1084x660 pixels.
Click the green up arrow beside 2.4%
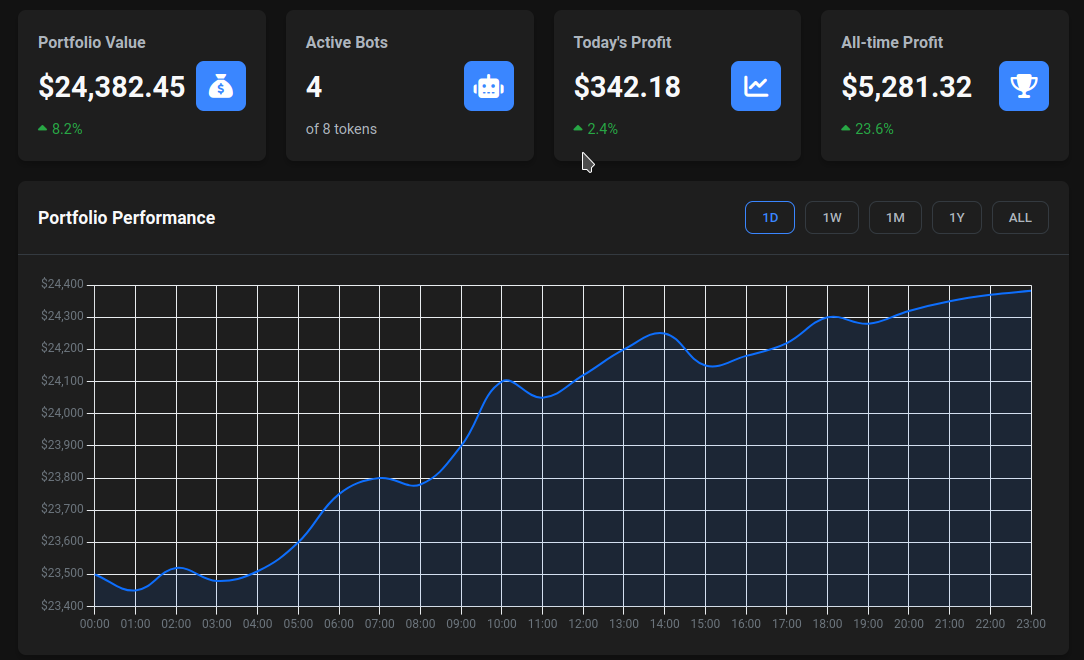[x=578, y=129]
